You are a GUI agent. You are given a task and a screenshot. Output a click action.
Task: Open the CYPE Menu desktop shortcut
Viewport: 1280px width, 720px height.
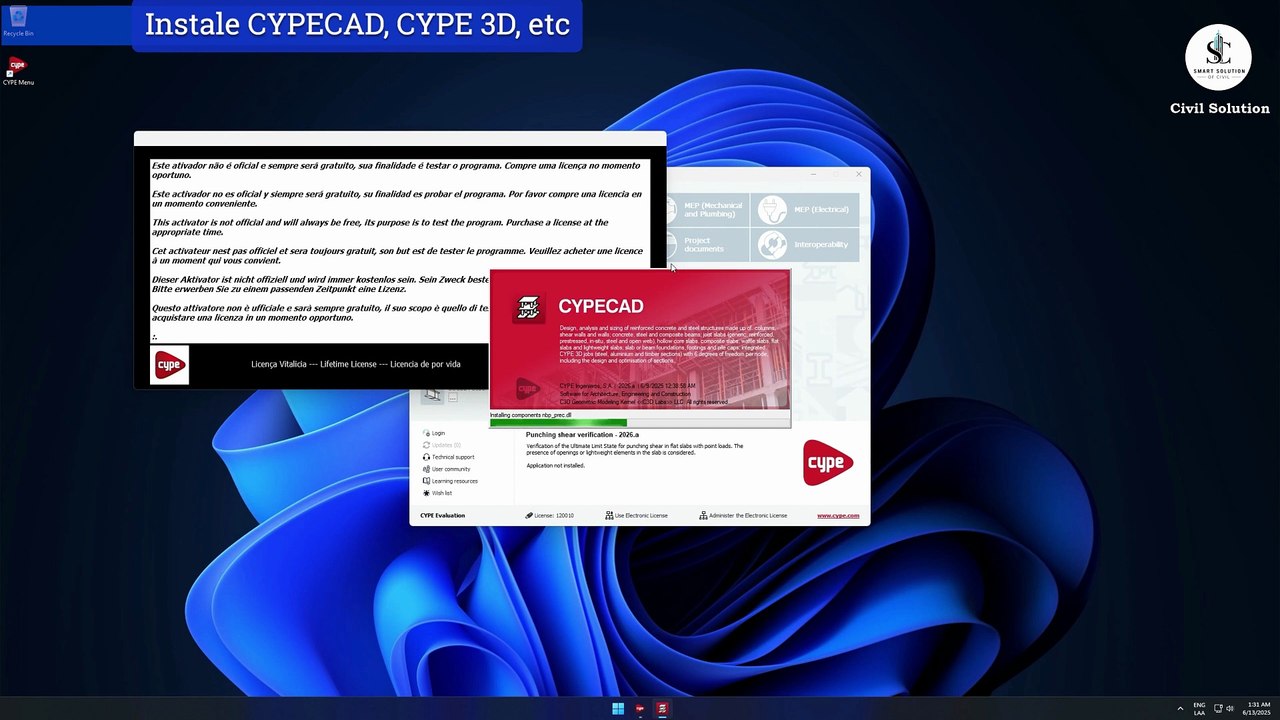[18, 70]
